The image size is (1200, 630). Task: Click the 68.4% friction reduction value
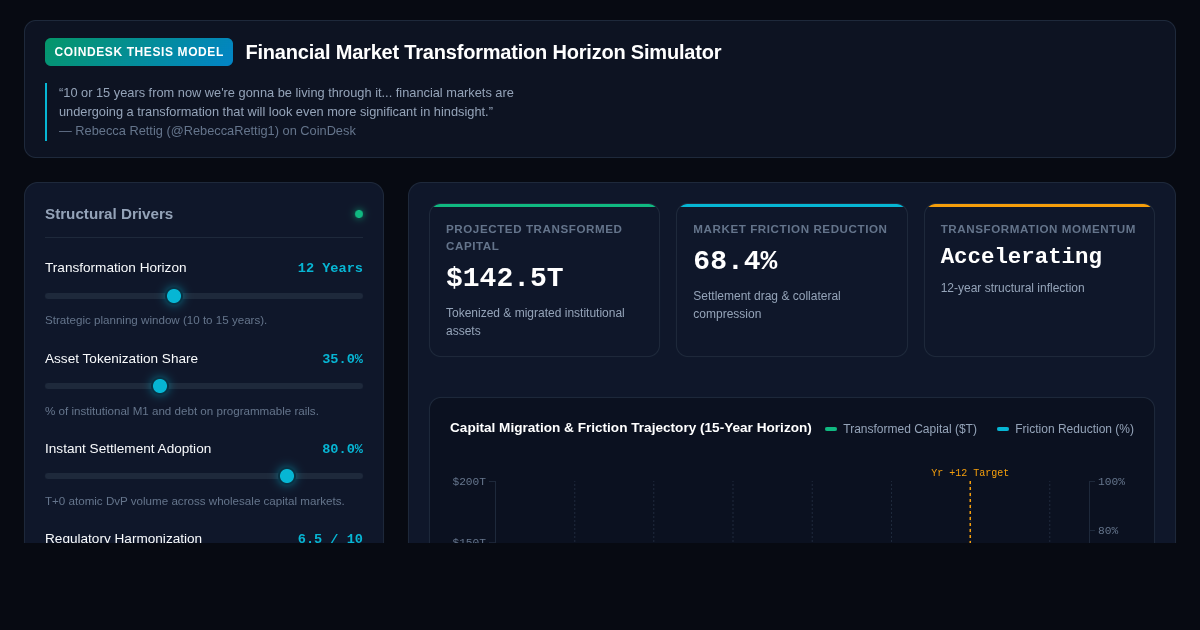click(x=735, y=261)
